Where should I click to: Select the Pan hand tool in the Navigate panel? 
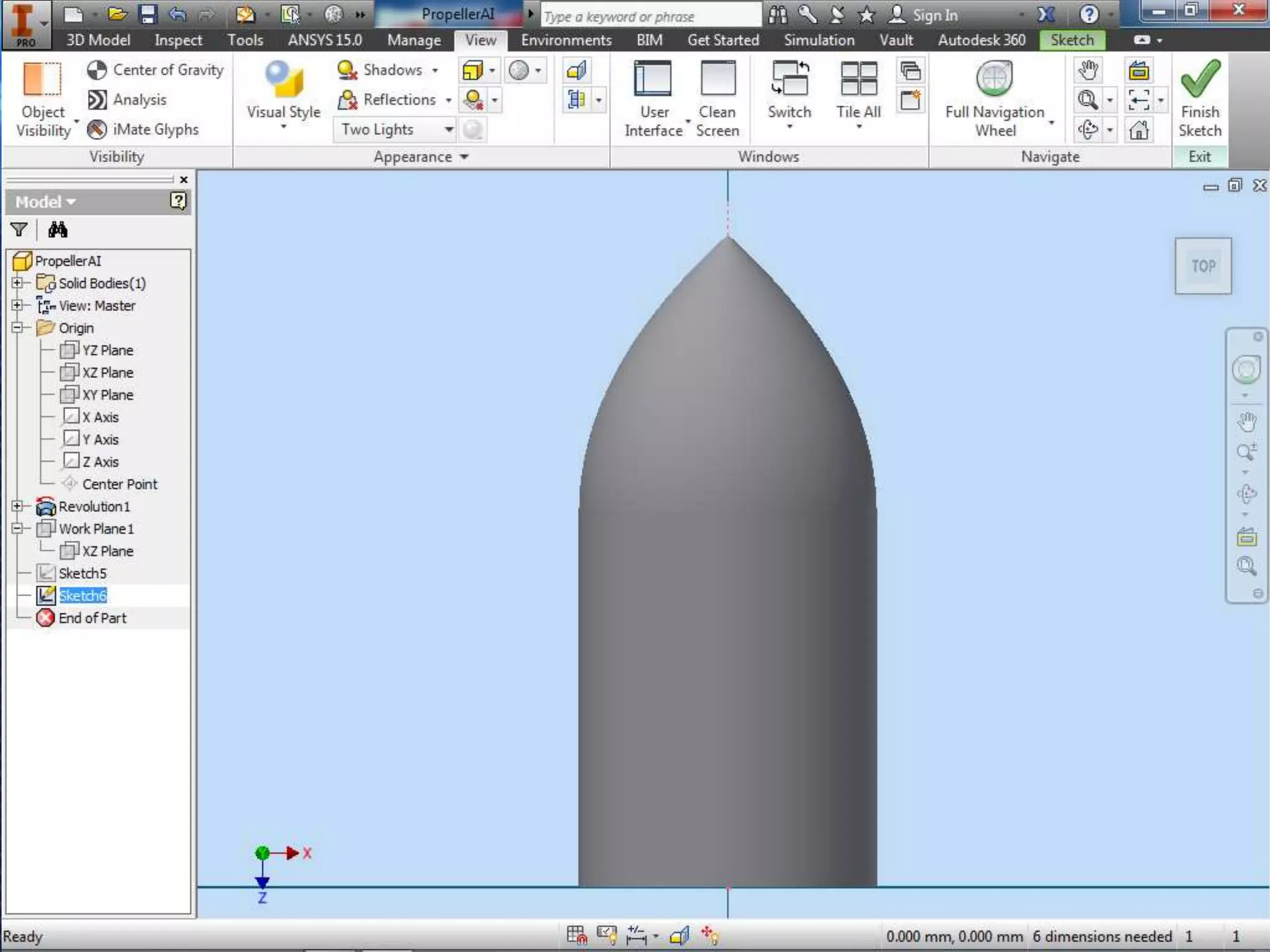click(x=1088, y=71)
